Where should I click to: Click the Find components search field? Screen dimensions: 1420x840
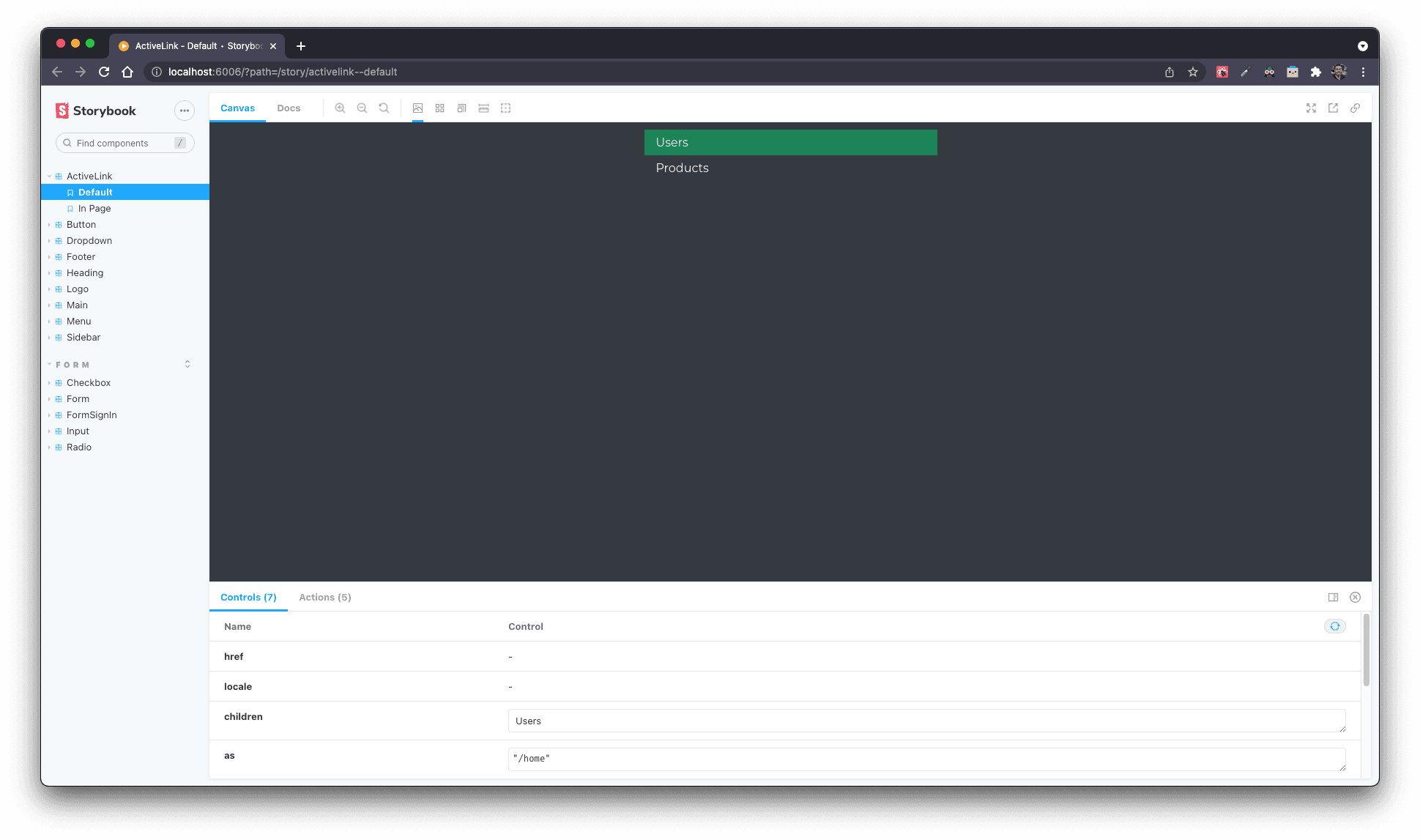click(123, 143)
